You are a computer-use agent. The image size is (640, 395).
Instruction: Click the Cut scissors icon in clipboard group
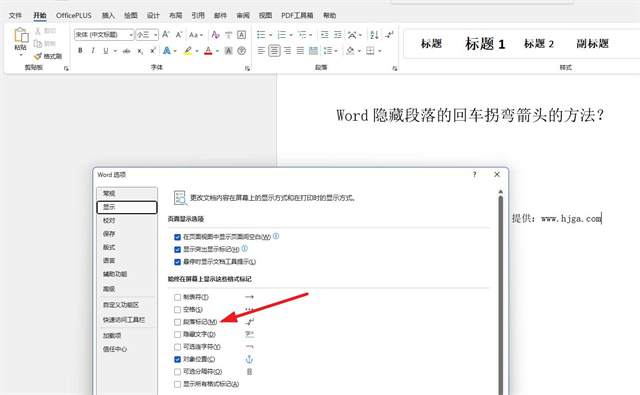click(x=38, y=31)
